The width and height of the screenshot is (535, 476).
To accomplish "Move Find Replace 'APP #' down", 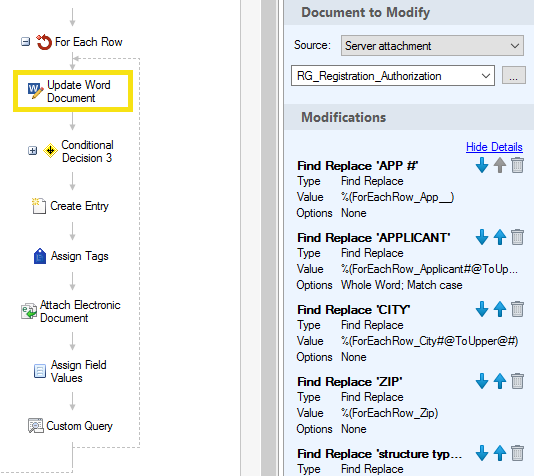I will tap(482, 165).
